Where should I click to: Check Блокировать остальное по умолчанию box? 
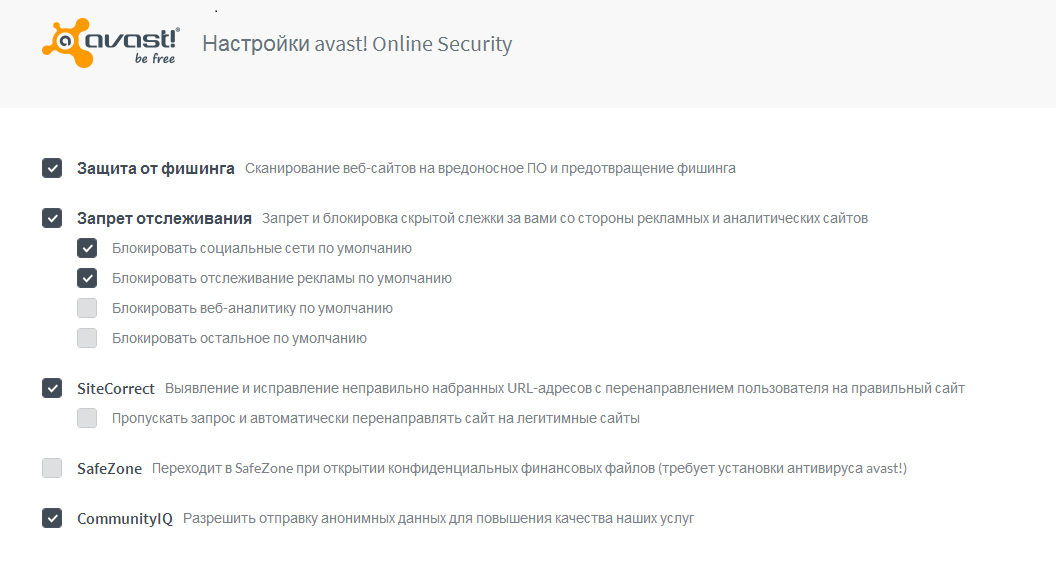pos(87,338)
